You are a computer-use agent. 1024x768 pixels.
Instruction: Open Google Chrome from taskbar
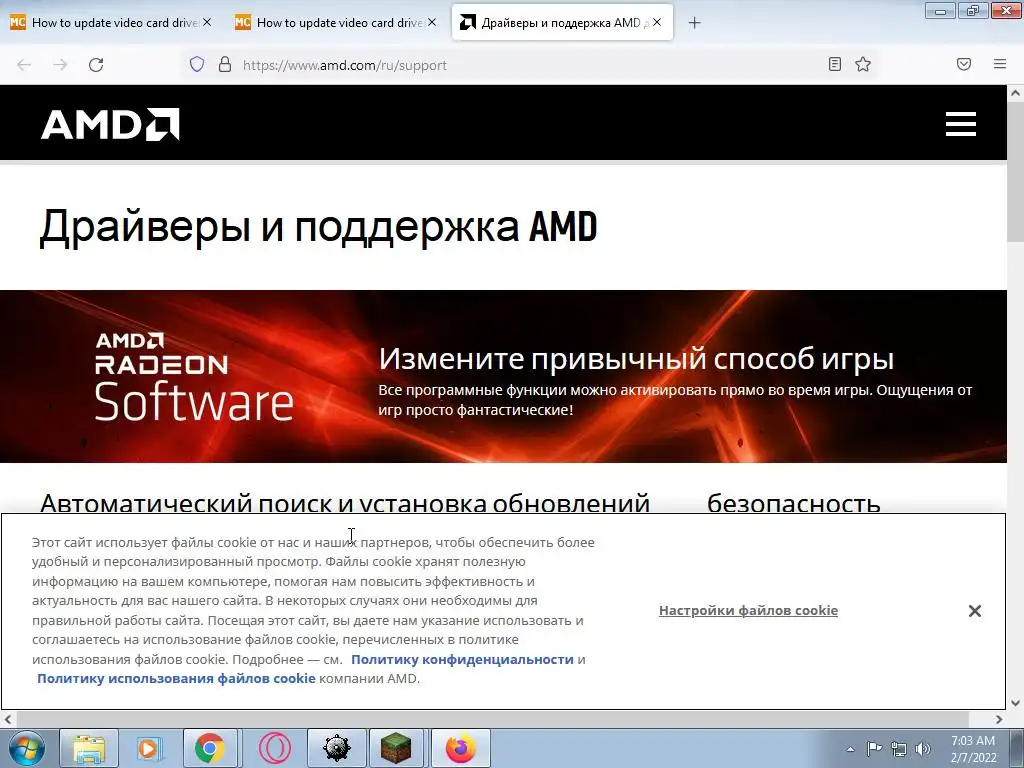[210, 748]
